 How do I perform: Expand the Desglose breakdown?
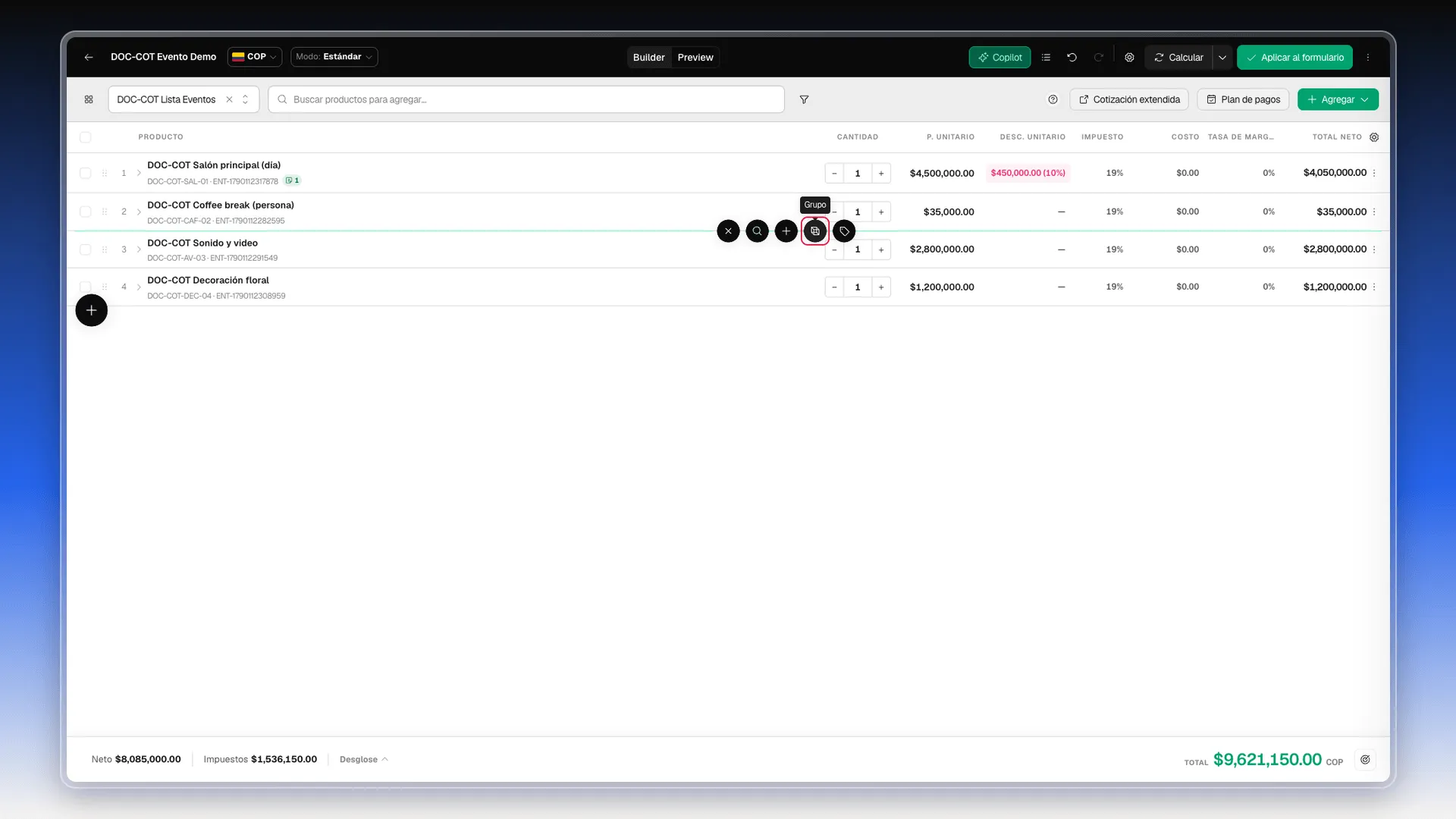click(364, 759)
